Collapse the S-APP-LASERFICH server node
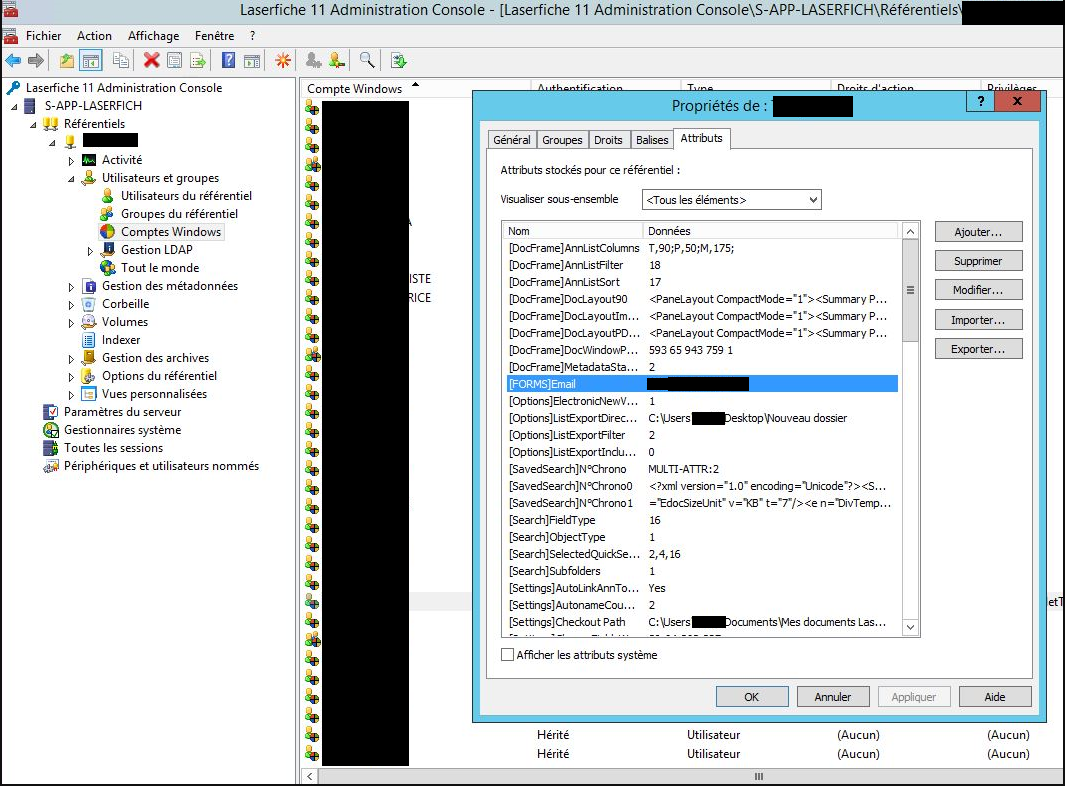The height and width of the screenshot is (786, 1065). pyautogui.click(x=14, y=107)
